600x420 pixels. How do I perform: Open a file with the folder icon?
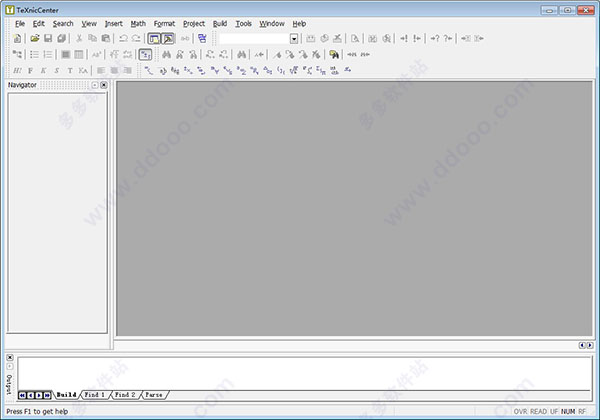pos(35,38)
